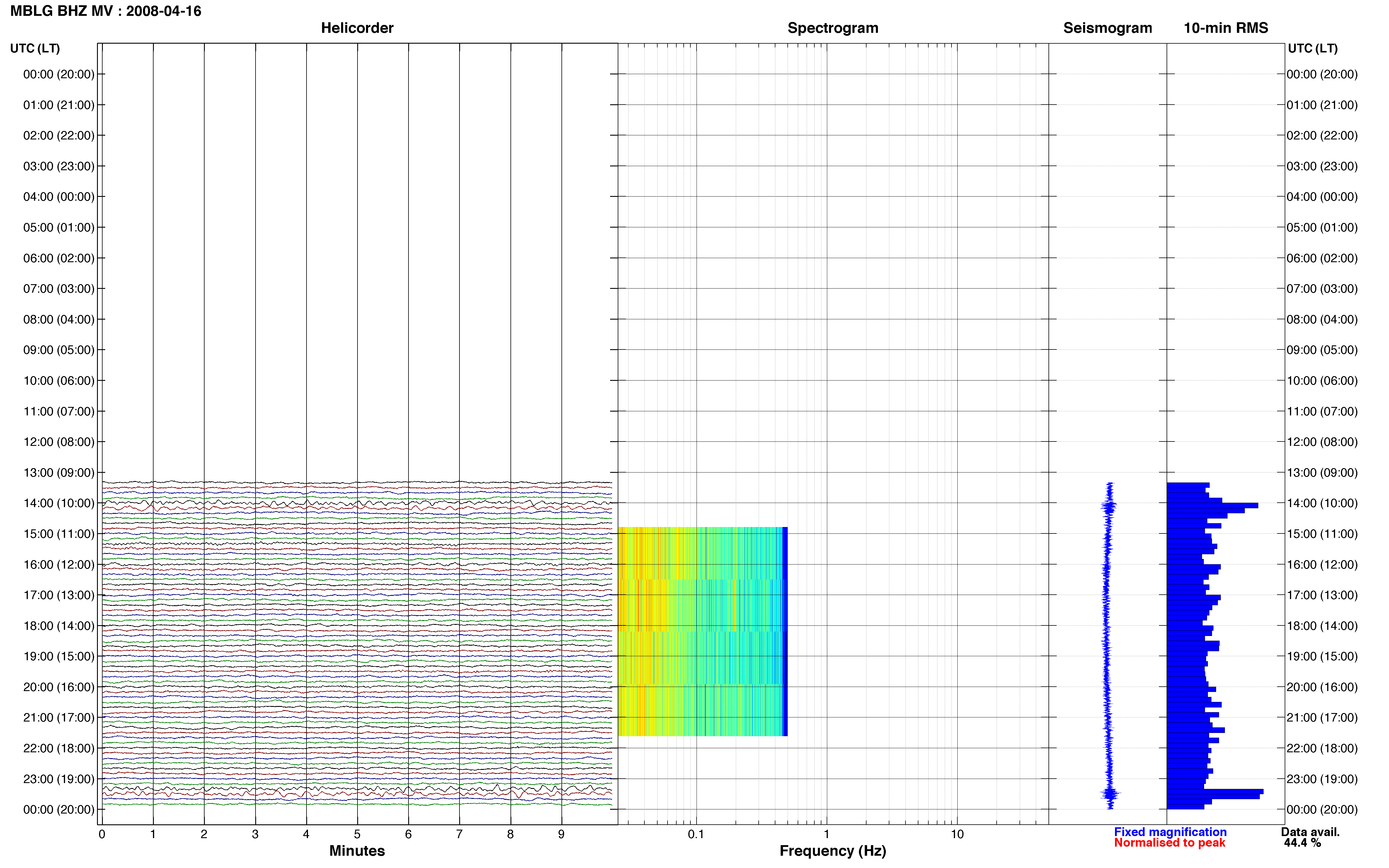Image resolution: width=1389 pixels, height=868 pixels.
Task: Click the 10-min RMS column heading
Action: coord(1225,28)
